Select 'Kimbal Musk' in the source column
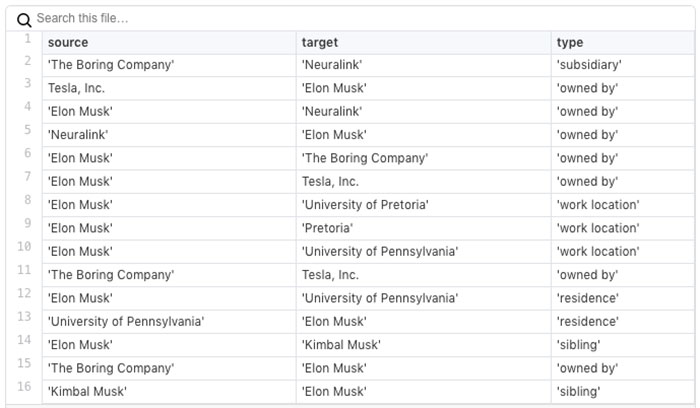This screenshot has width=700, height=408. (87, 392)
